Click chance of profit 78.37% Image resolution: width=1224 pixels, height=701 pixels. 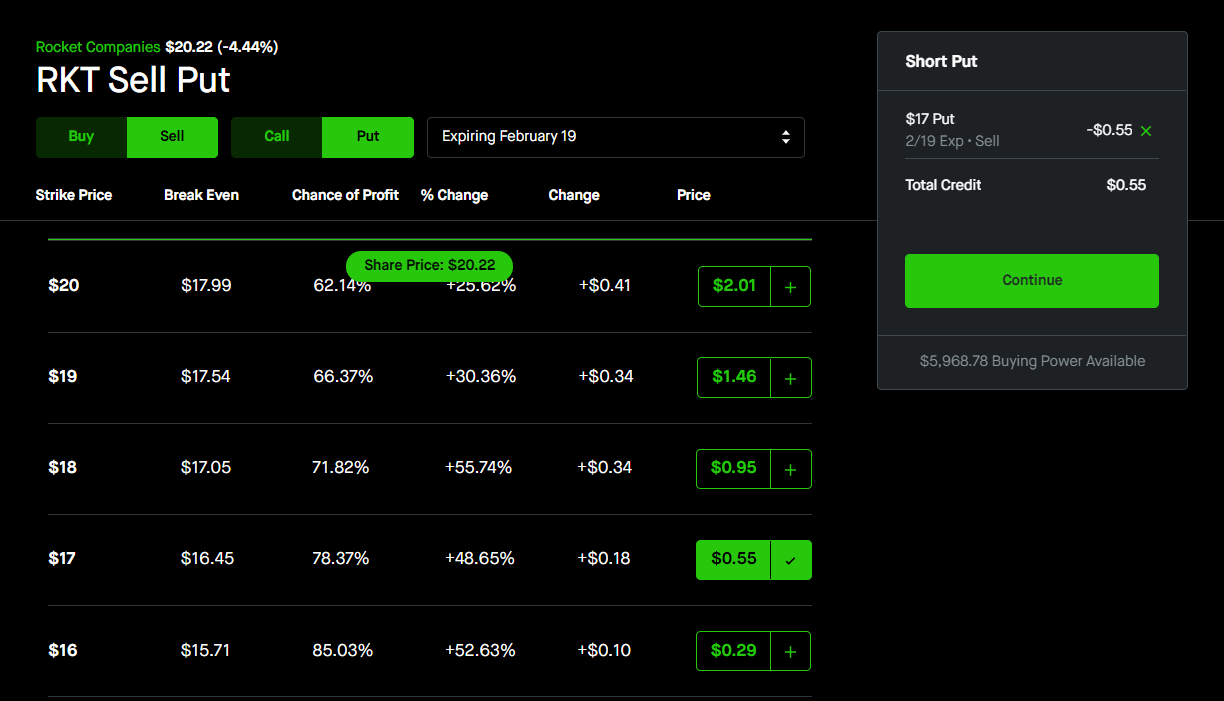341,559
